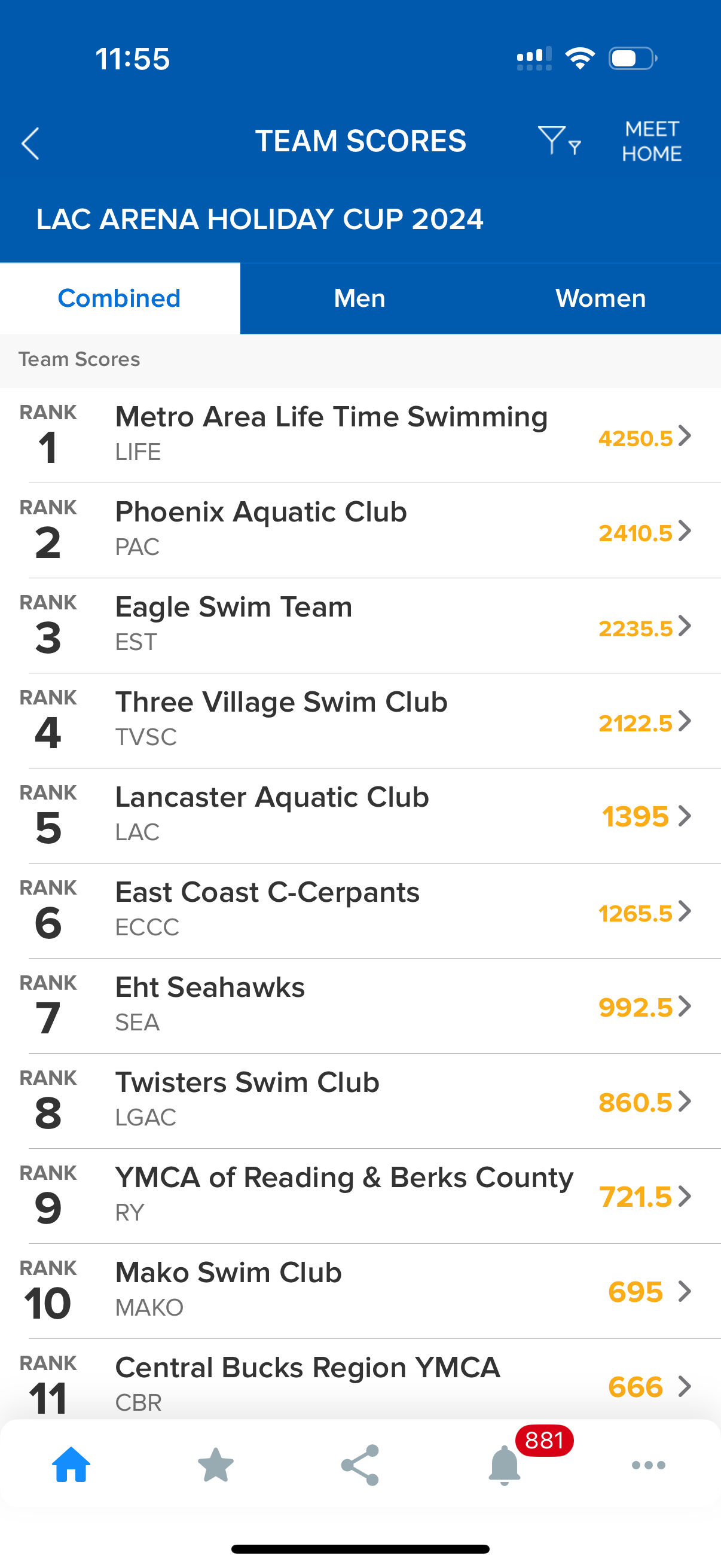This screenshot has width=721, height=1568.
Task: Open favorites star icon
Action: (x=216, y=1465)
